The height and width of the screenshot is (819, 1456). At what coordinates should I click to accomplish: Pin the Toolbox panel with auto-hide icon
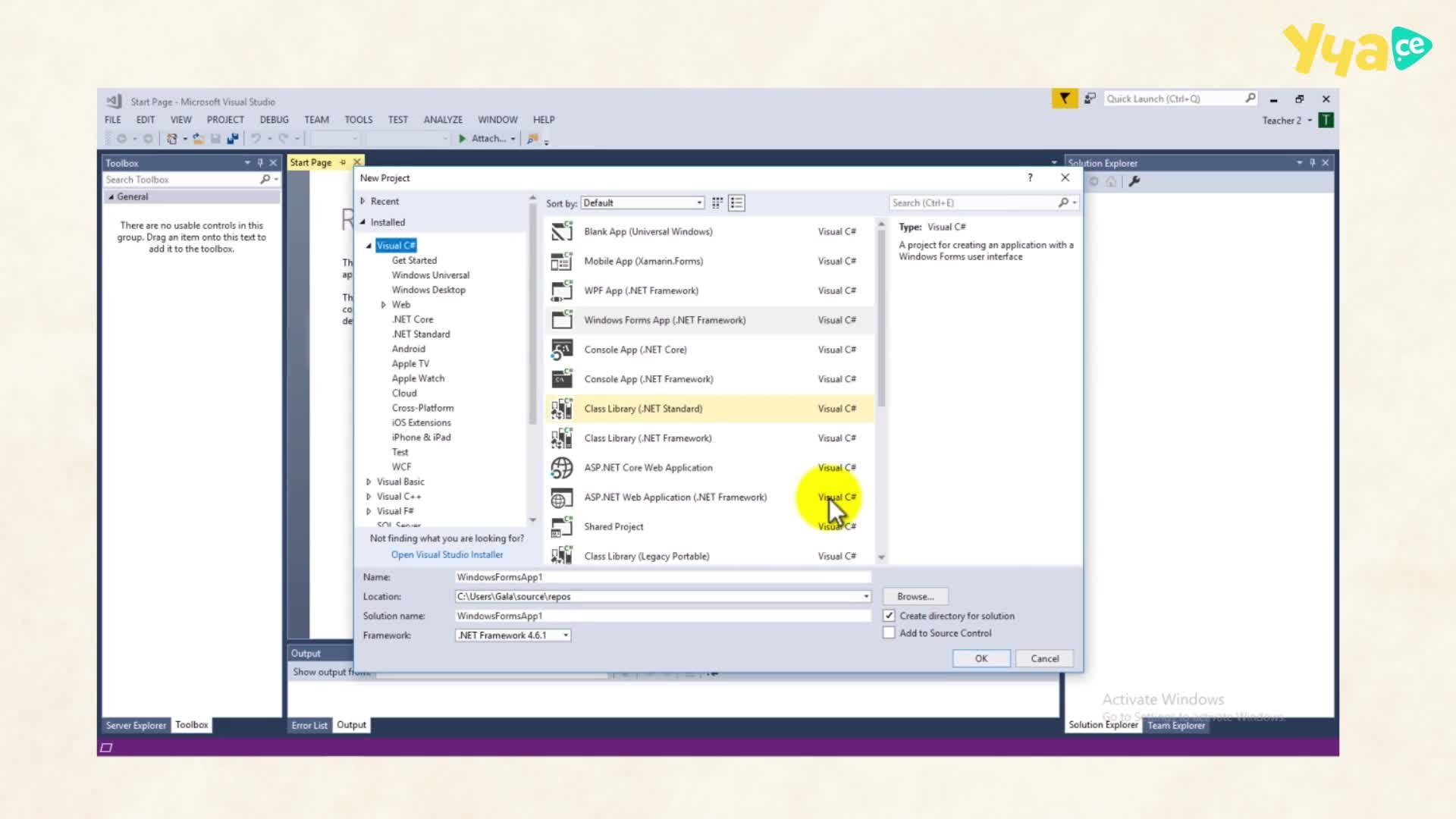click(260, 163)
